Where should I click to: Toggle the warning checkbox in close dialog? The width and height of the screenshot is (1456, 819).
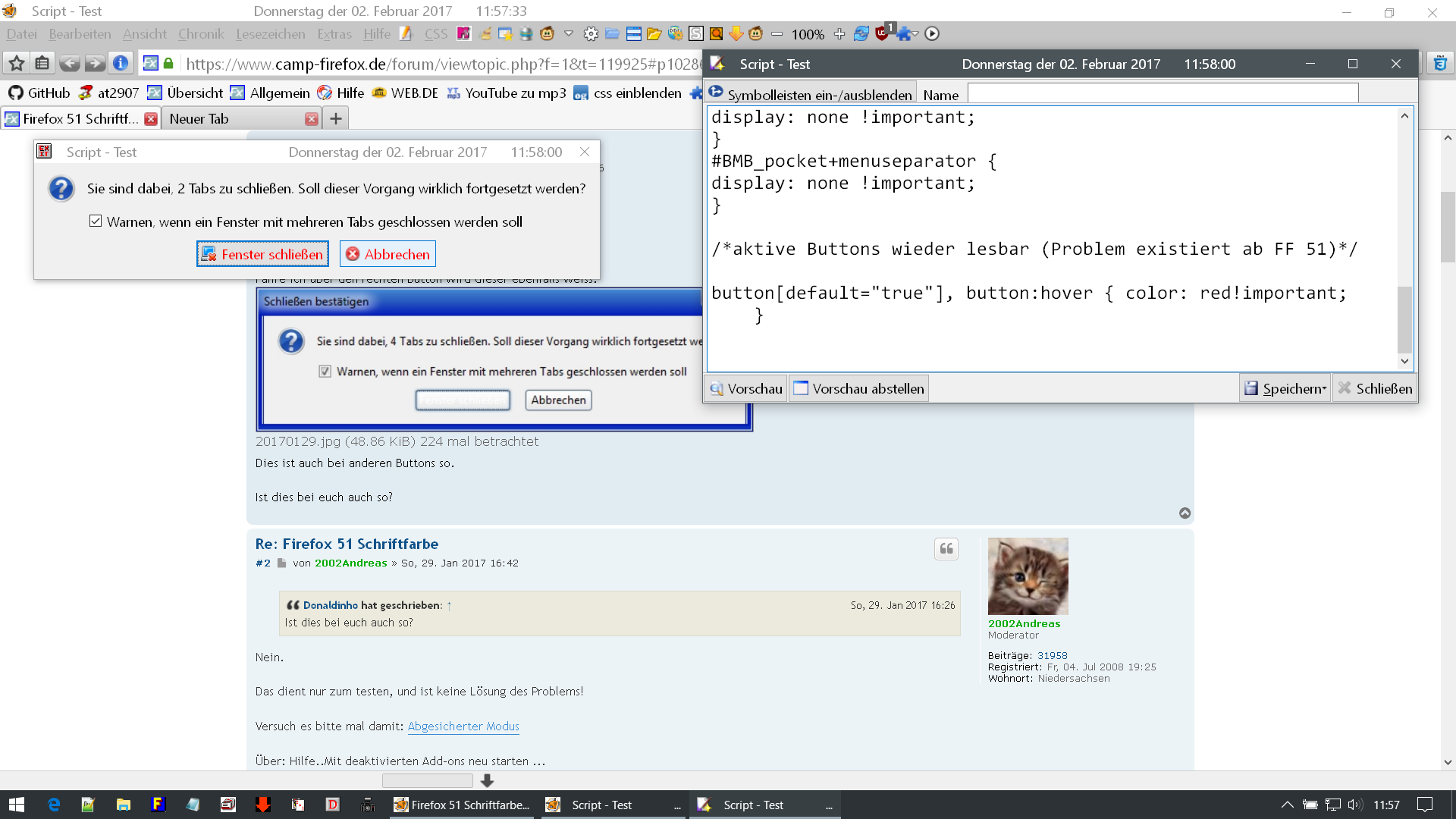tap(96, 221)
